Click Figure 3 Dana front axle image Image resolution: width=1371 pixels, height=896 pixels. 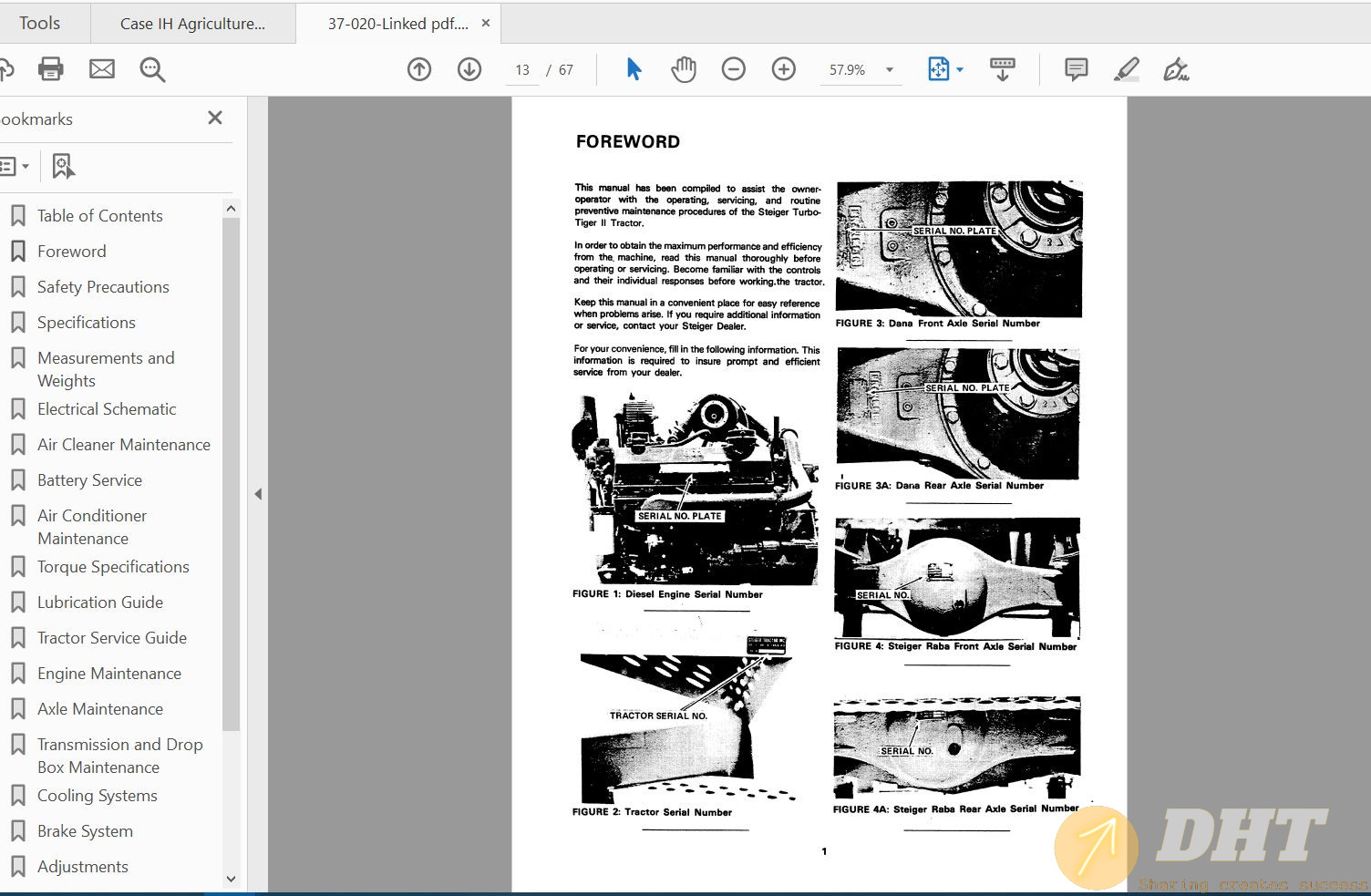point(959,248)
